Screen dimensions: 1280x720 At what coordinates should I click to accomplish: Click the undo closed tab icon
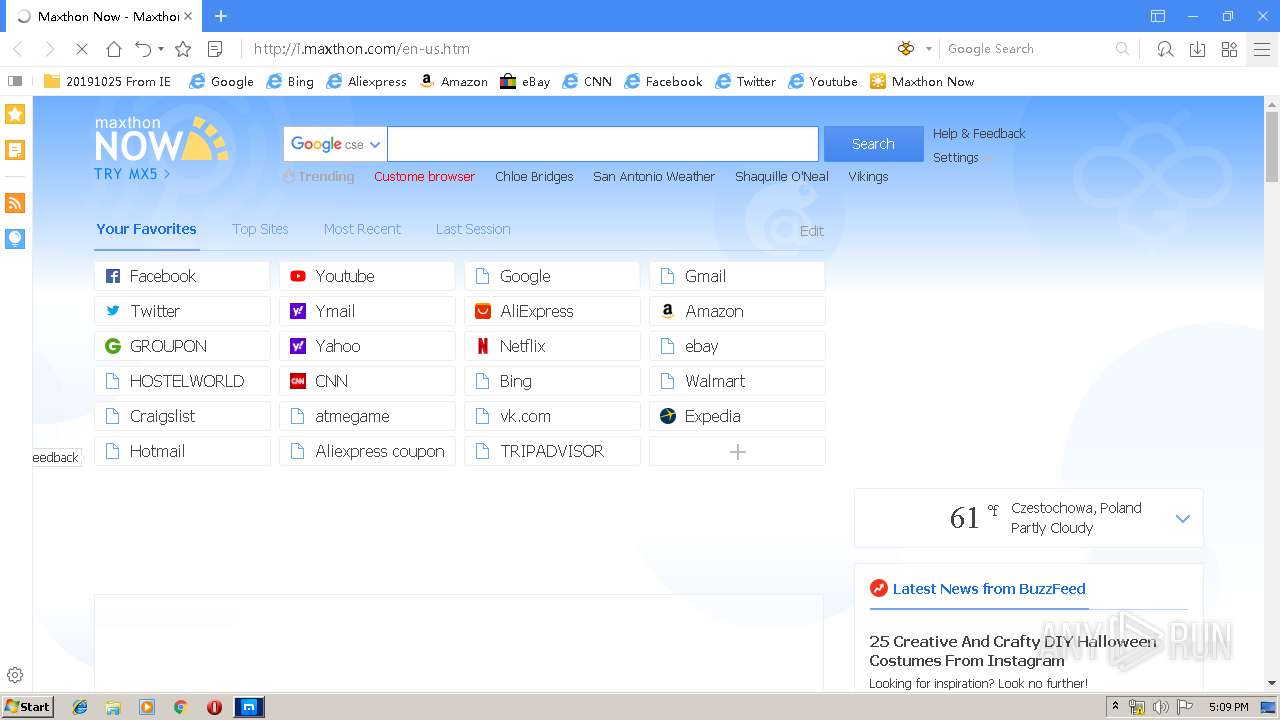tap(143, 49)
